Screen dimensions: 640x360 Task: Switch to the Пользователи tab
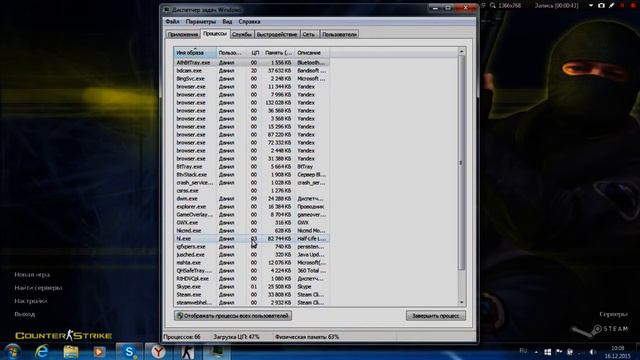[x=339, y=34]
